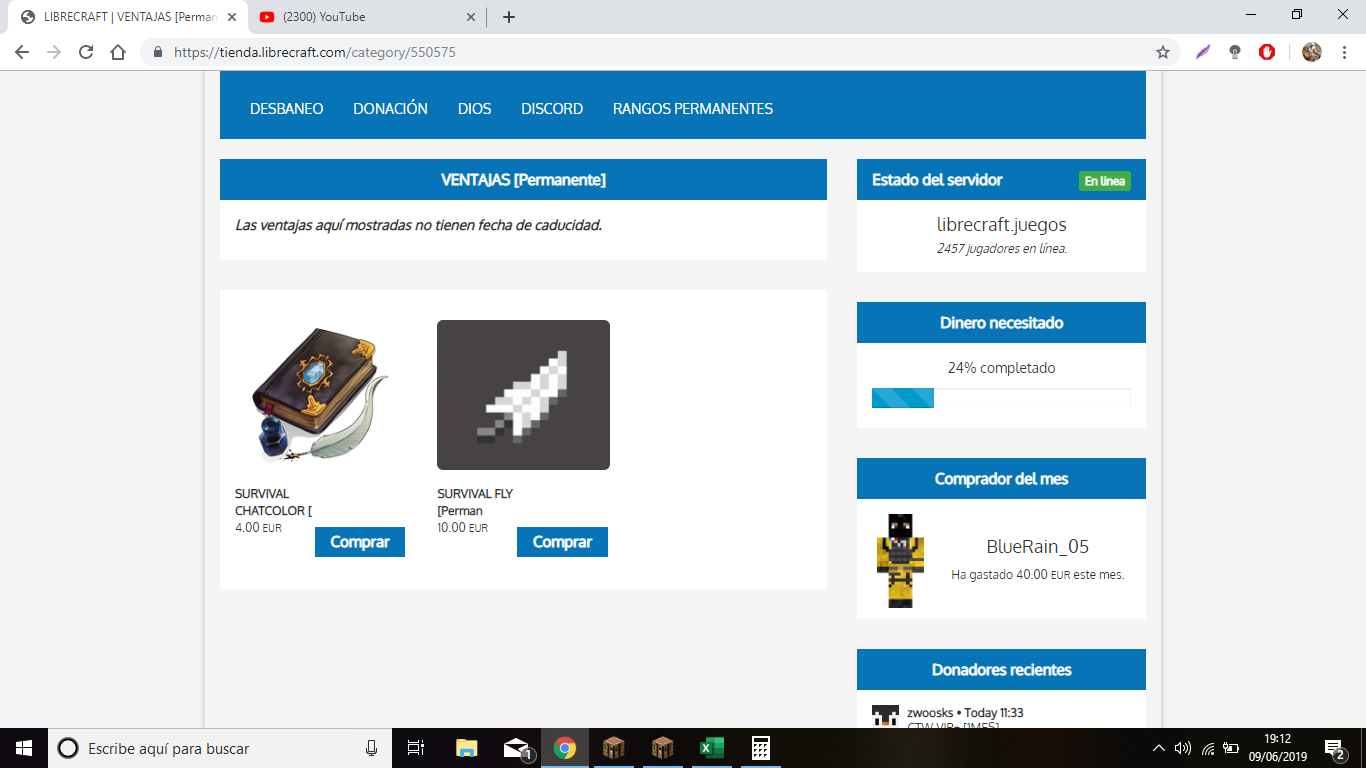Open the white feather product image
Image resolution: width=1366 pixels, height=768 pixels.
(523, 395)
